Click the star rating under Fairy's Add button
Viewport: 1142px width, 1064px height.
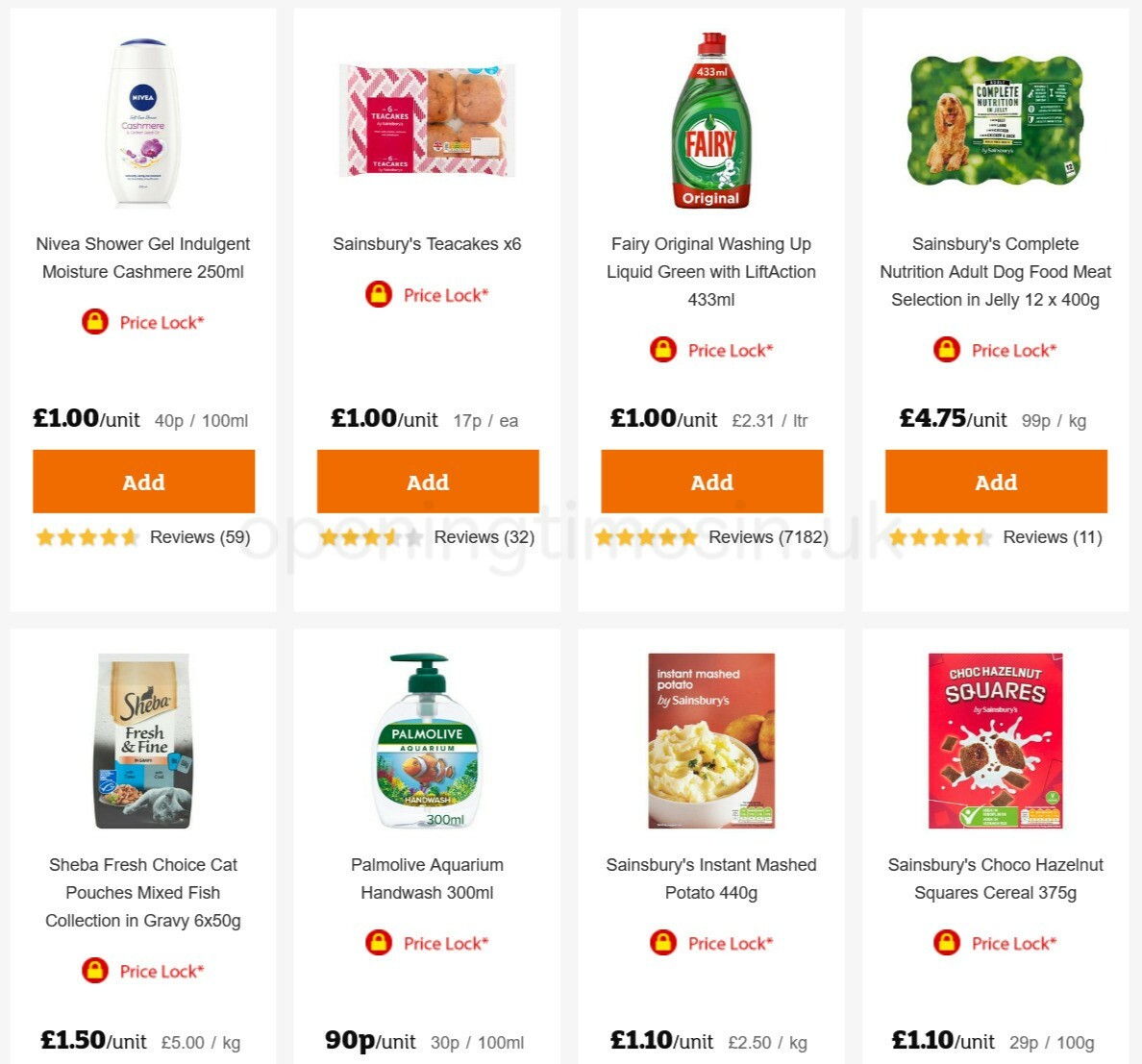pos(646,537)
